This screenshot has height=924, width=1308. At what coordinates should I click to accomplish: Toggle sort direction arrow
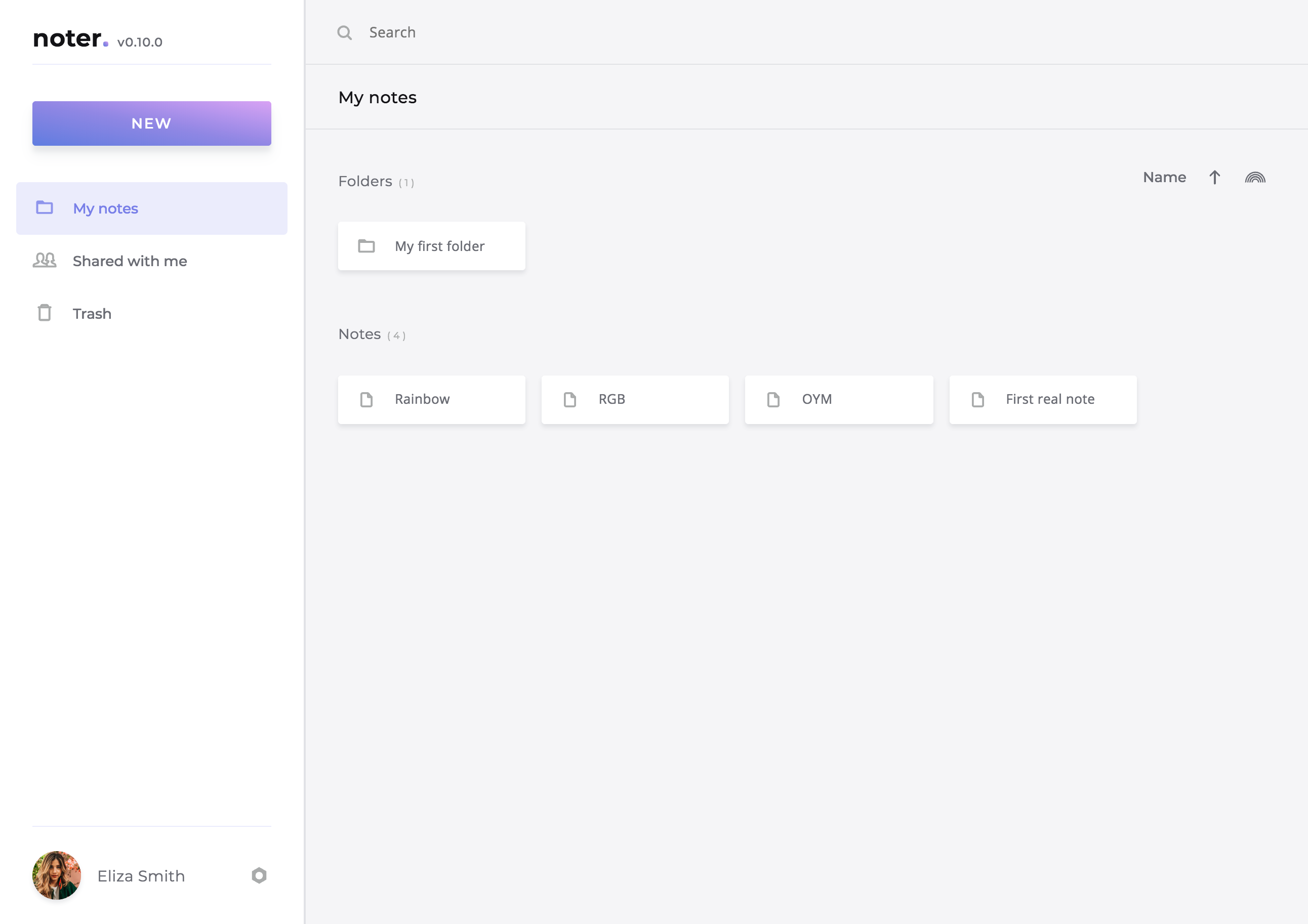pos(1214,178)
